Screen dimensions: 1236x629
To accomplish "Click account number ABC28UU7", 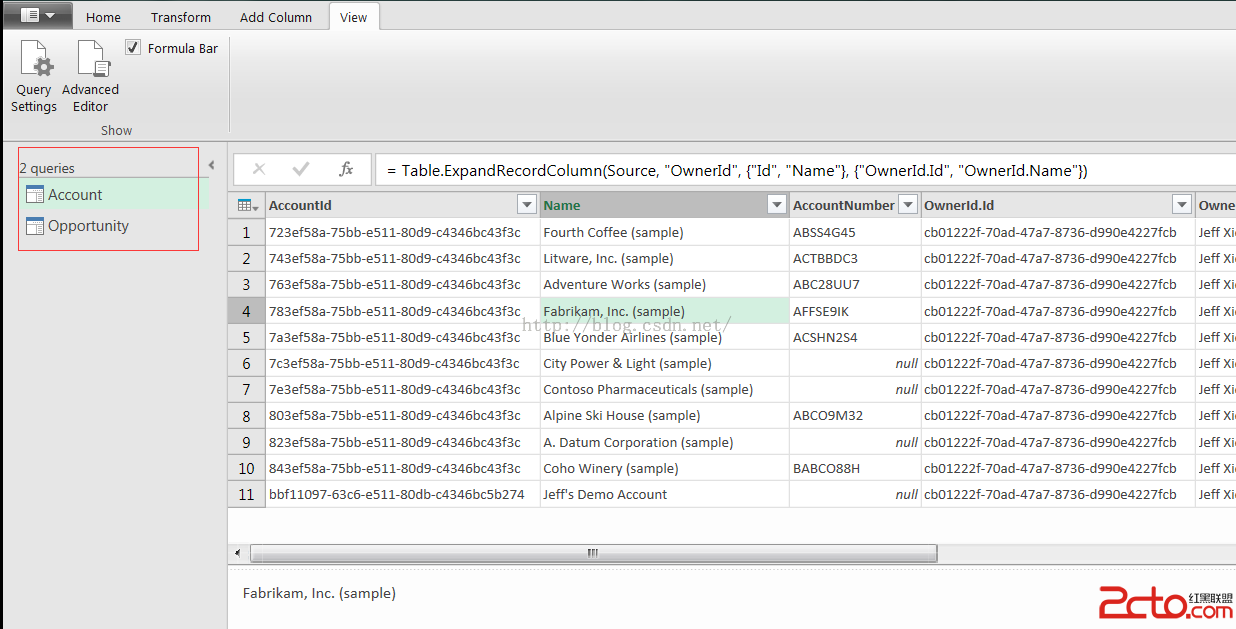I will click(x=855, y=284).
